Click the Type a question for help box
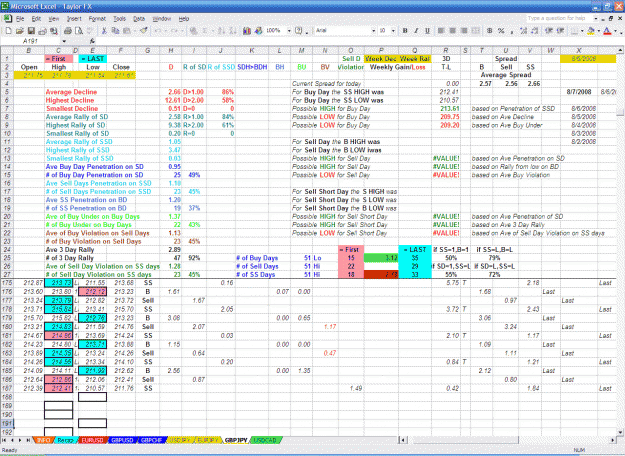 [x=559, y=18]
